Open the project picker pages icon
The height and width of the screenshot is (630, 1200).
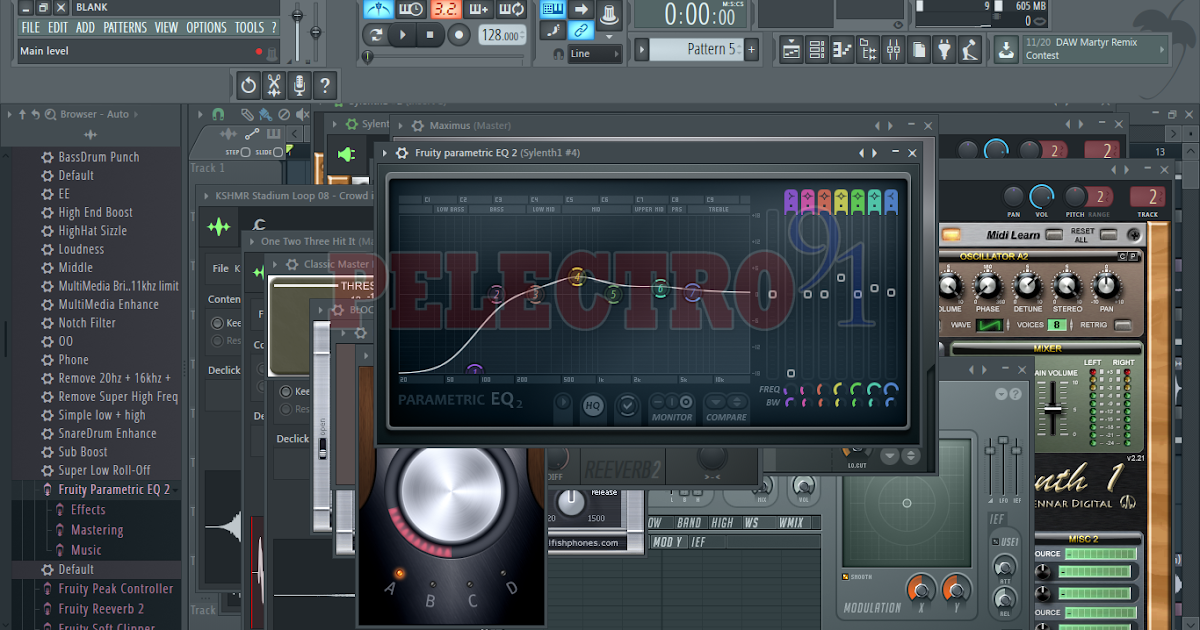(919, 48)
